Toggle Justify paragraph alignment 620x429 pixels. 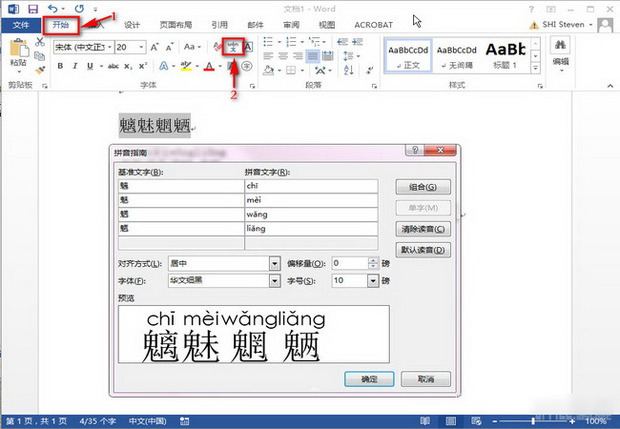point(312,56)
